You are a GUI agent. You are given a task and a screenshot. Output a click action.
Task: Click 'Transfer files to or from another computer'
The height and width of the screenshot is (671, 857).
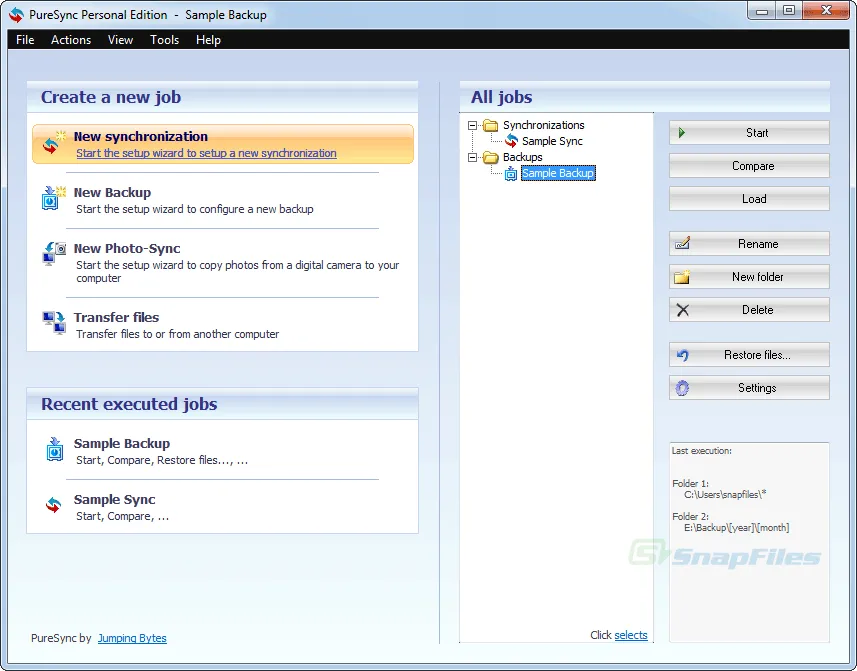click(178, 334)
